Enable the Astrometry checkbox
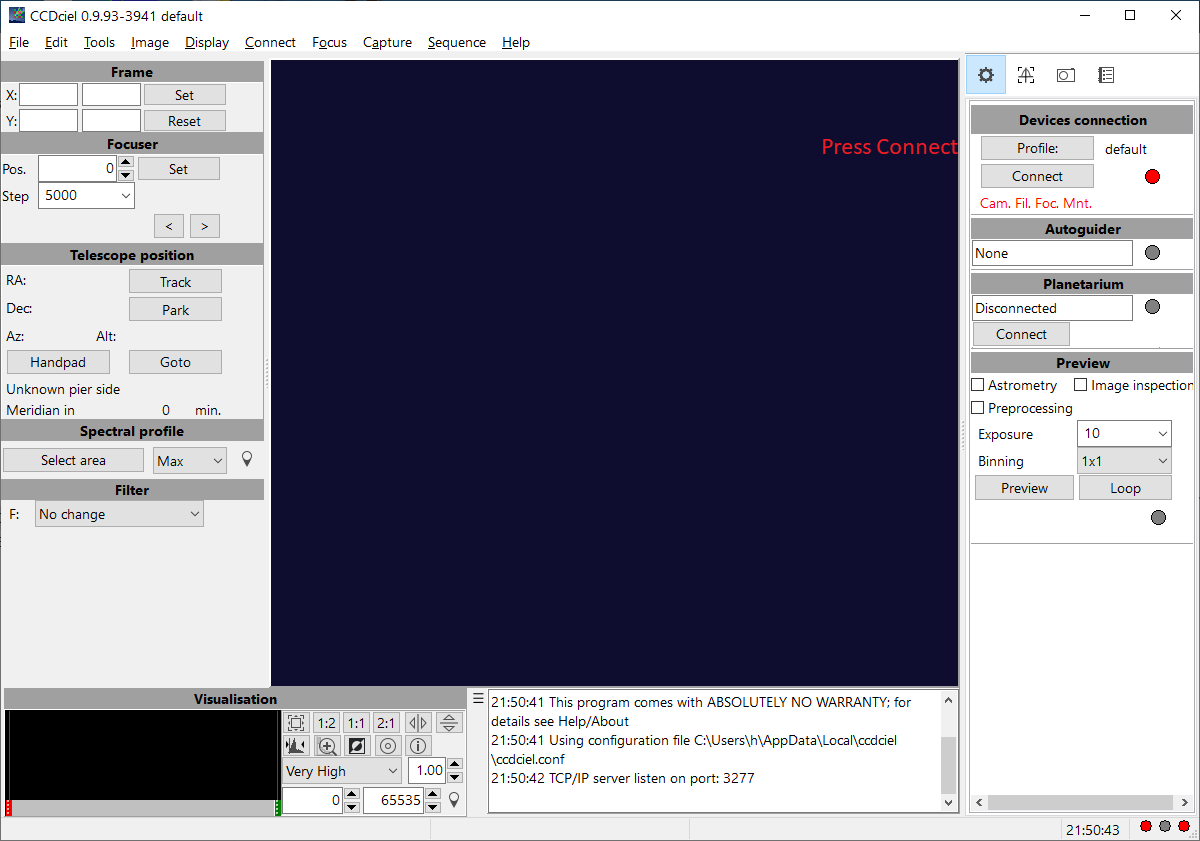This screenshot has width=1200, height=841. tap(979, 385)
